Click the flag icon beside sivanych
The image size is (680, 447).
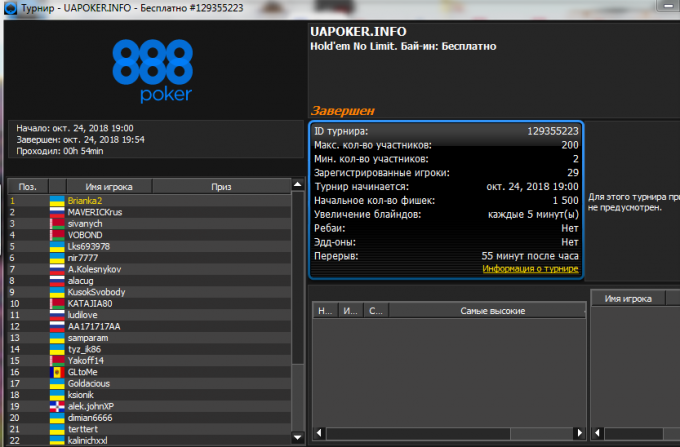pyautogui.click(x=57, y=224)
